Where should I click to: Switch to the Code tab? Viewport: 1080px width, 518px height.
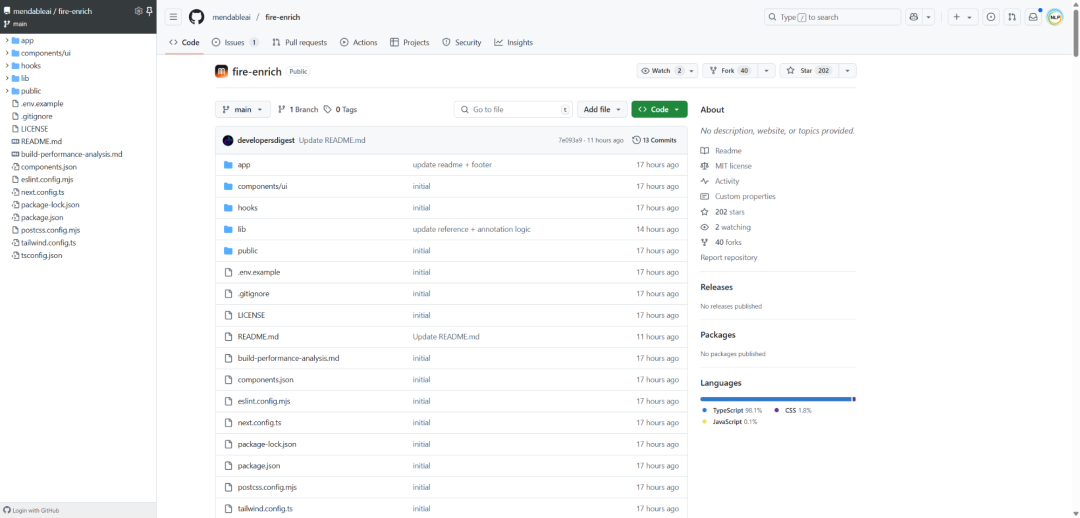[x=185, y=43]
